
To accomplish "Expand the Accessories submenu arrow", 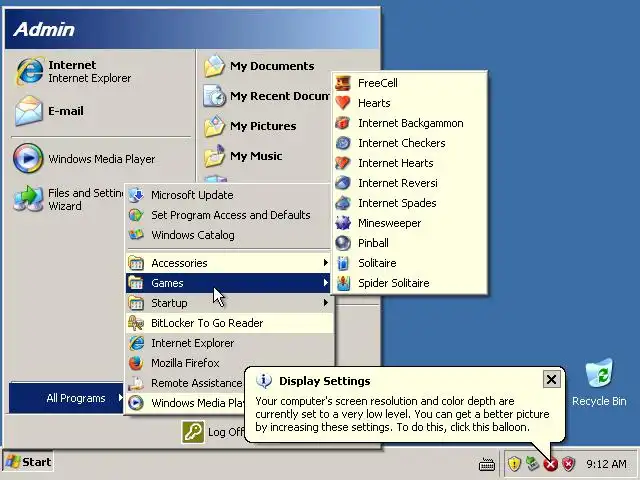I will [x=325, y=262].
